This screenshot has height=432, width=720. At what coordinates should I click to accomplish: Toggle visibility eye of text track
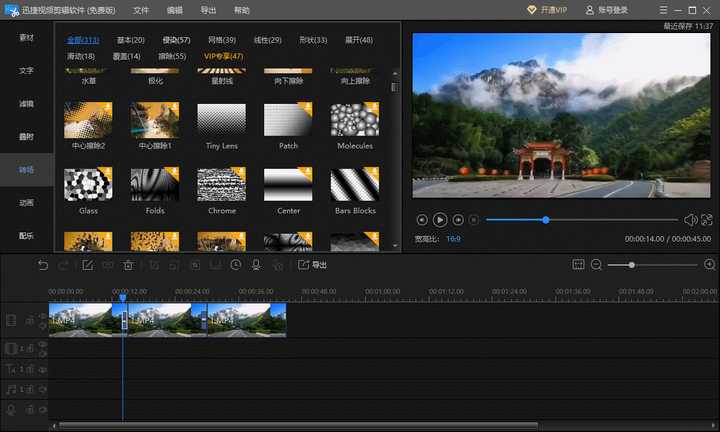[x=43, y=369]
